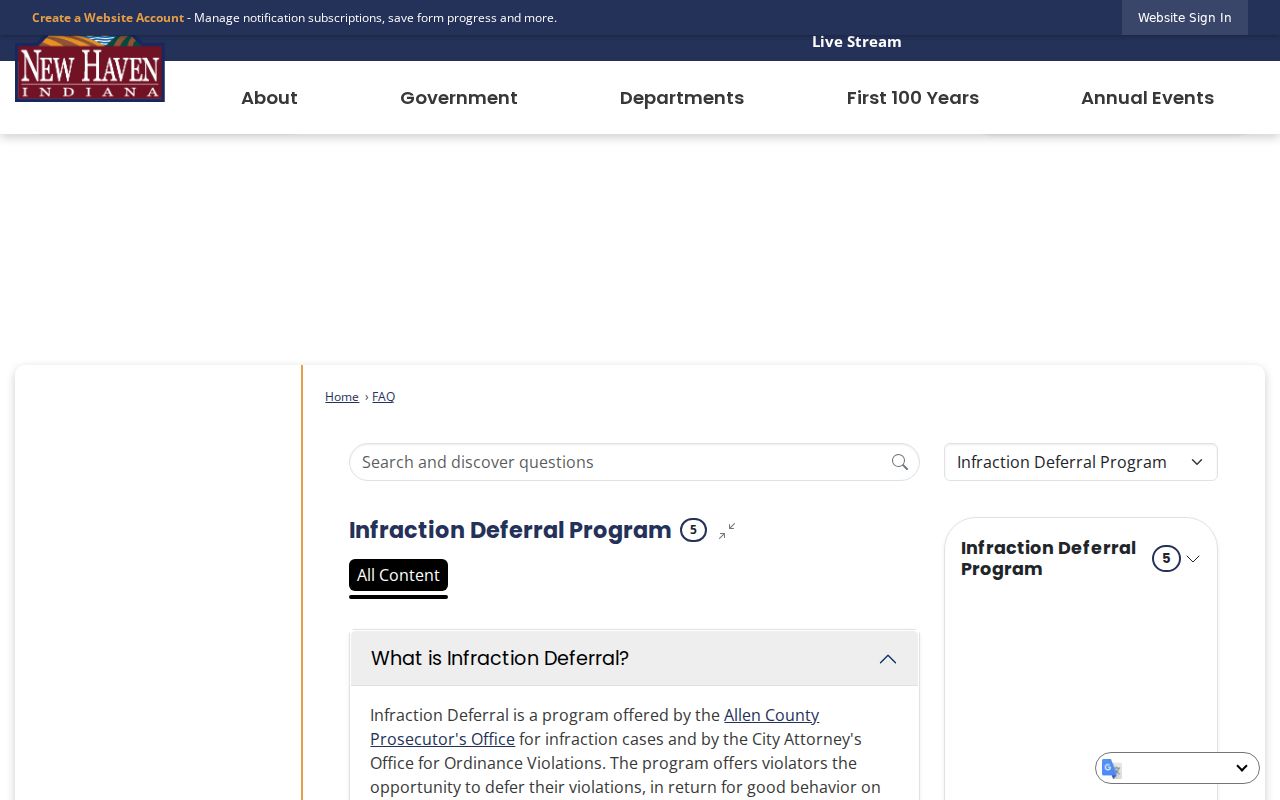Image resolution: width=1280 pixels, height=800 pixels.
Task: Open the About menu
Action: [x=269, y=97]
